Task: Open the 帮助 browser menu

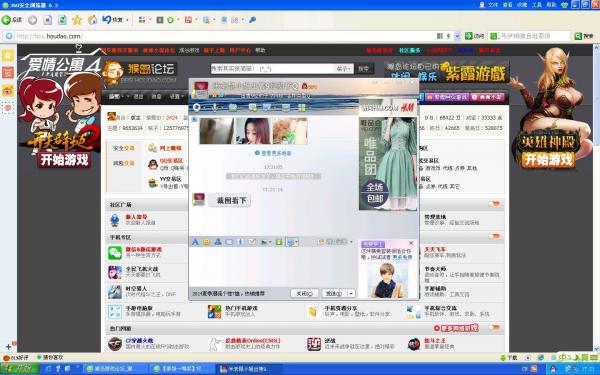Action: (551, 5)
